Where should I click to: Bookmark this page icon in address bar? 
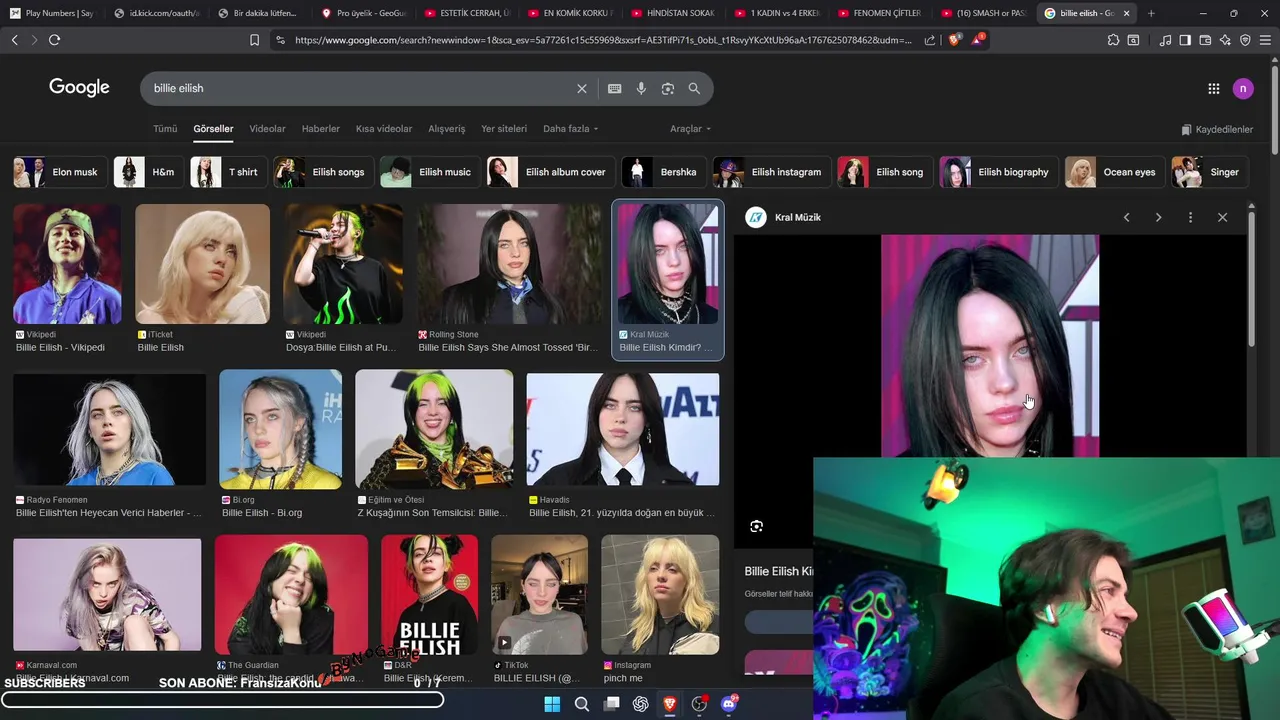(x=254, y=40)
